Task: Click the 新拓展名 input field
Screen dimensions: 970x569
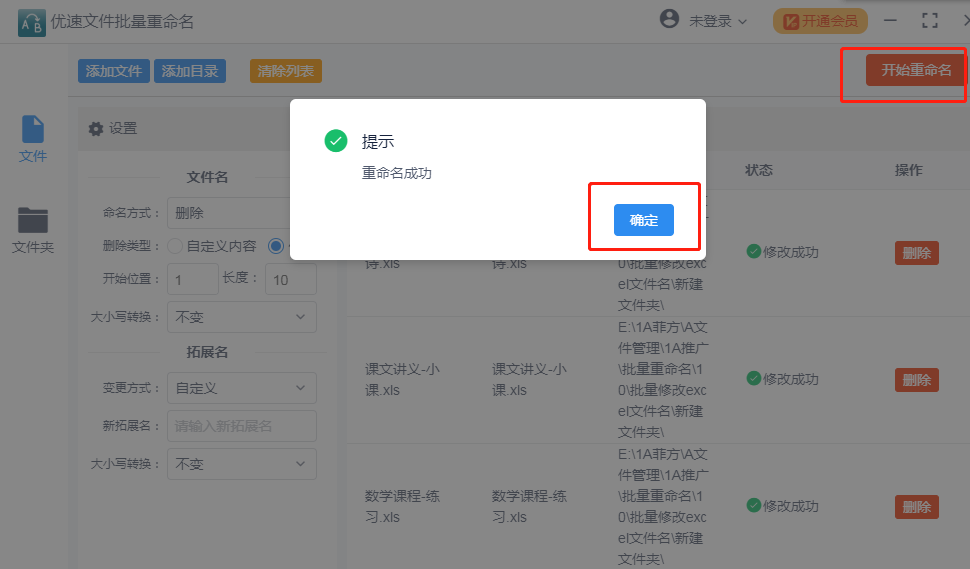Action: (x=242, y=426)
